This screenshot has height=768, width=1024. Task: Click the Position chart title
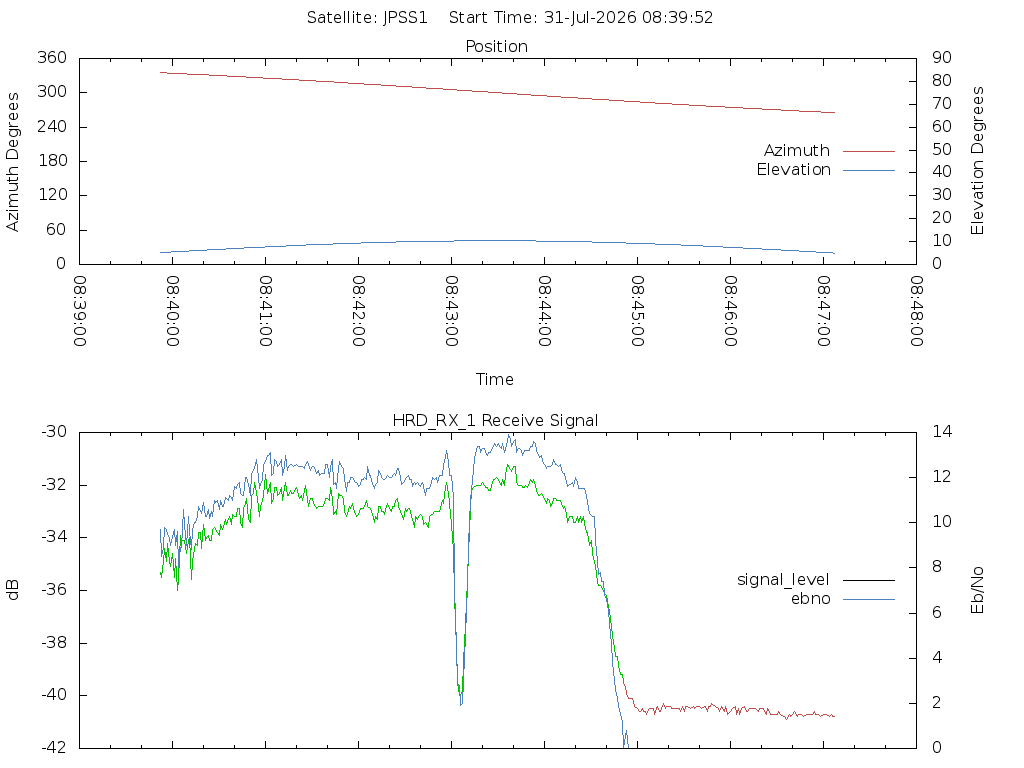tap(496, 46)
